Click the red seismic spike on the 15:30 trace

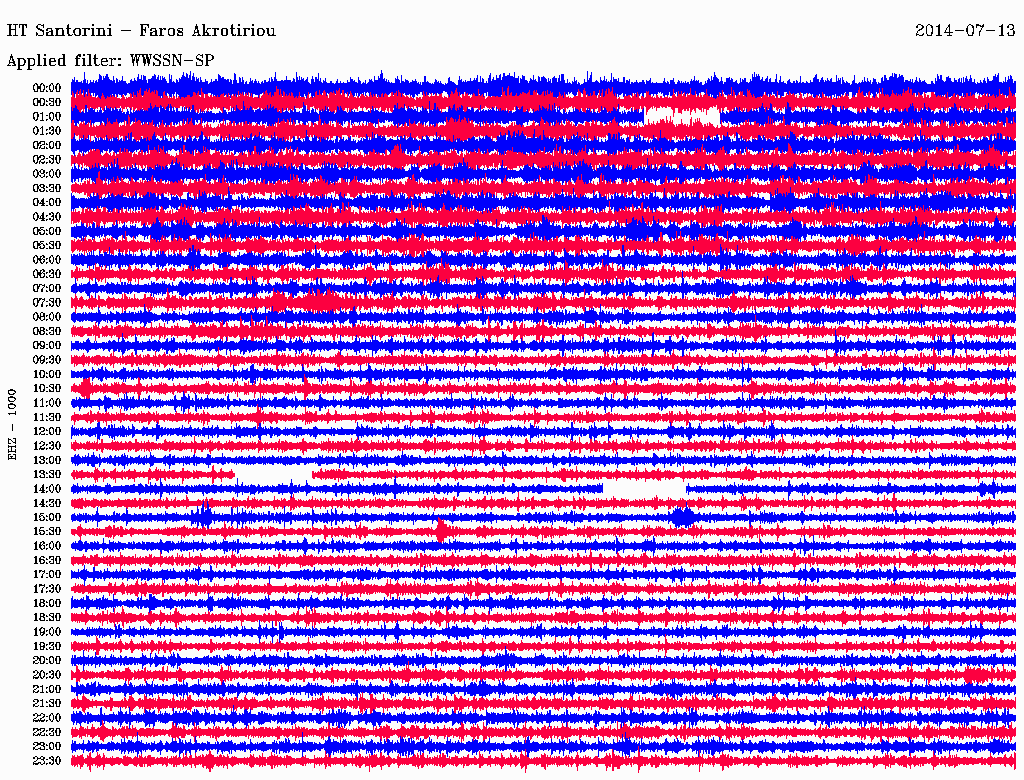[x=442, y=531]
